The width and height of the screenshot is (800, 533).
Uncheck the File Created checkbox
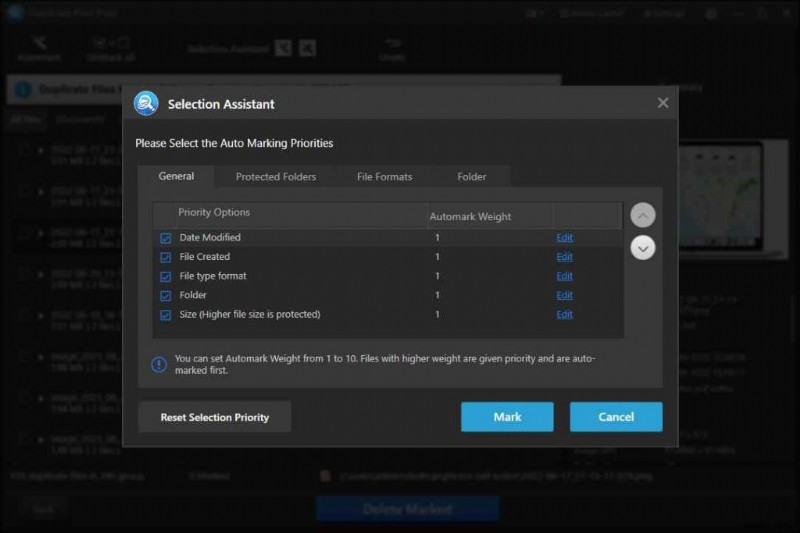click(165, 257)
